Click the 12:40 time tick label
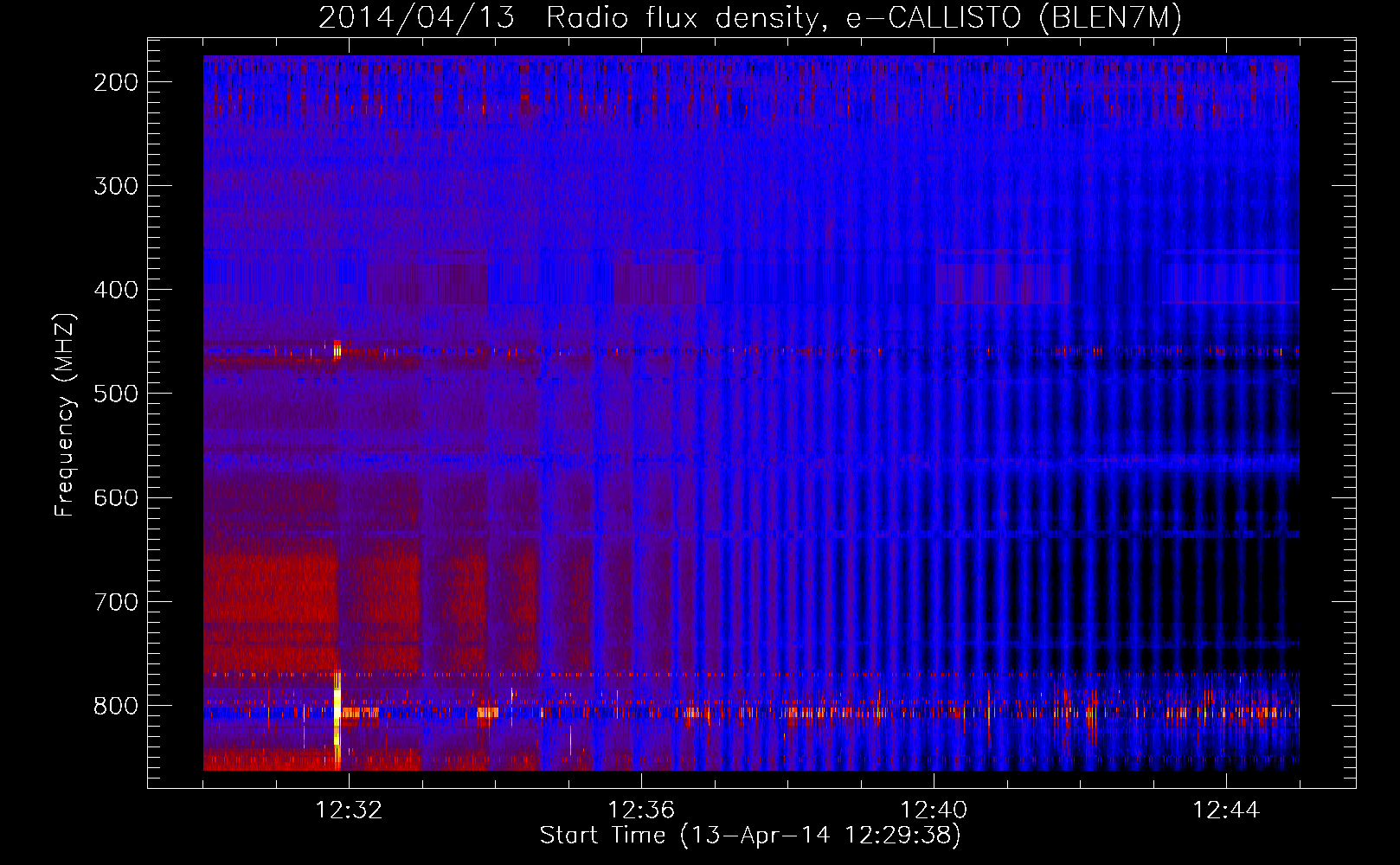Image resolution: width=1400 pixels, height=865 pixels. [x=934, y=810]
